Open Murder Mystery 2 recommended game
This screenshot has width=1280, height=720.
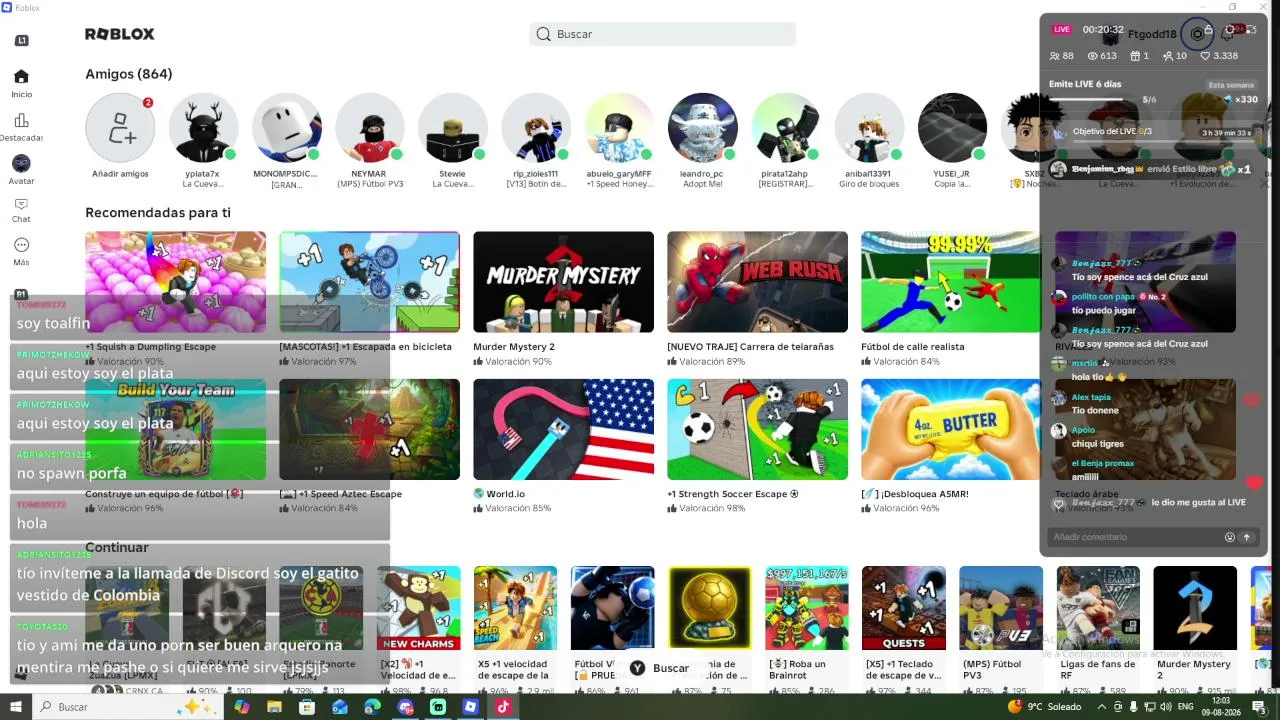click(x=563, y=282)
